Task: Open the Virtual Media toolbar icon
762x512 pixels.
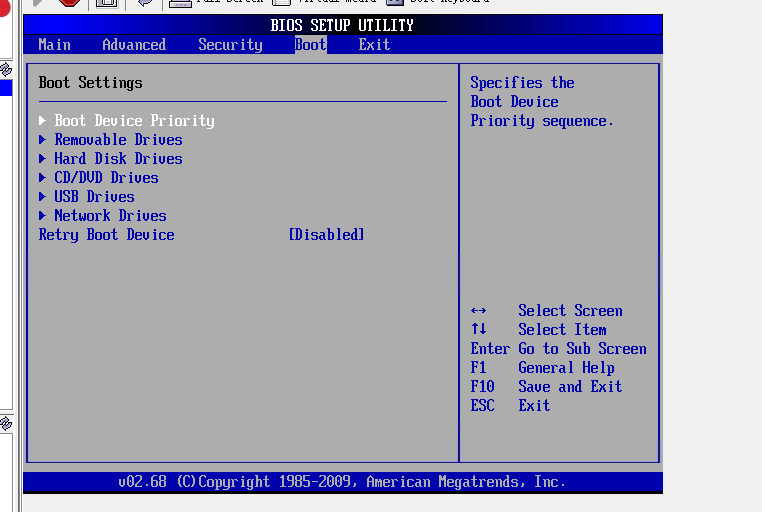Action: tap(283, 3)
